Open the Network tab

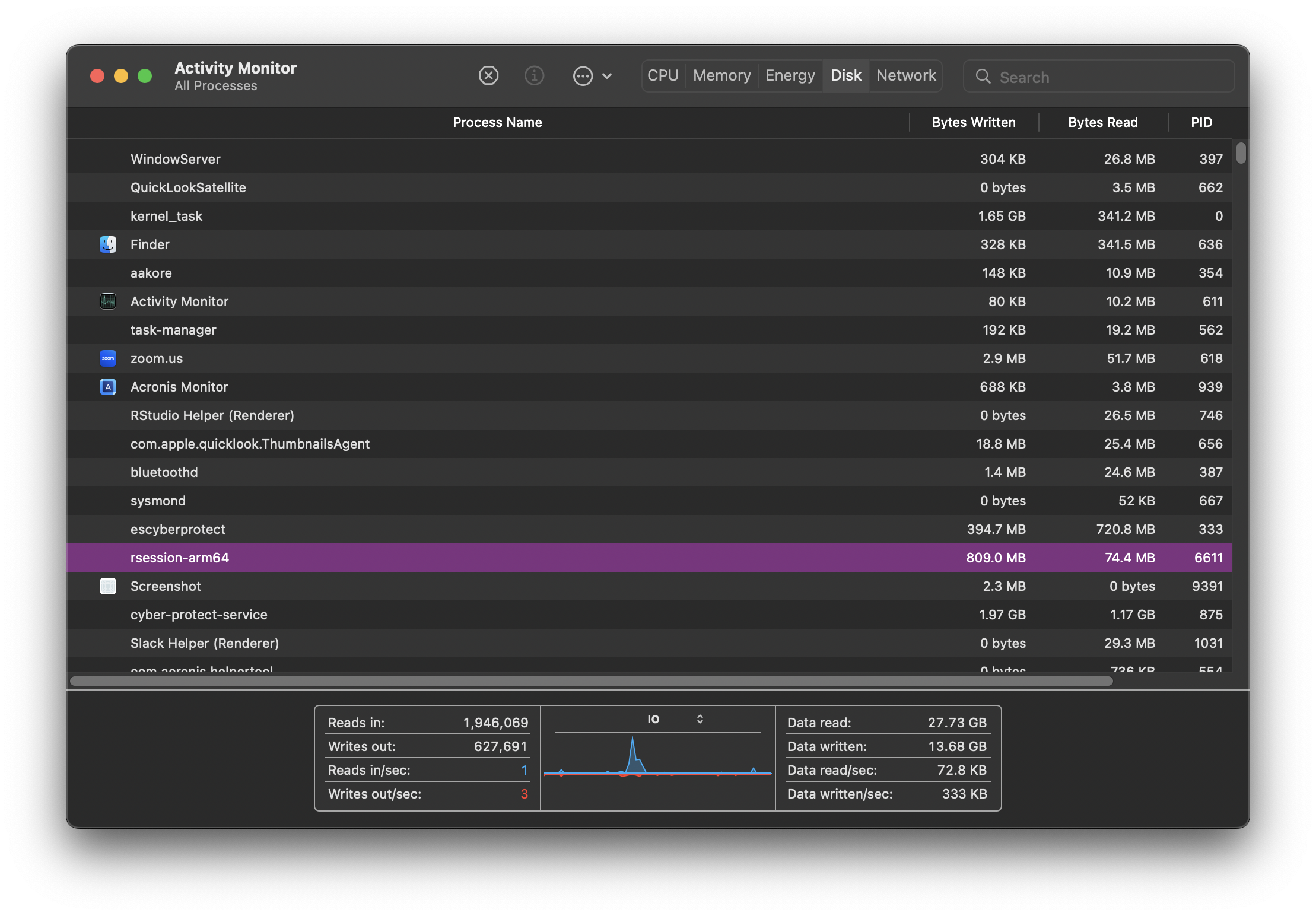pos(905,76)
